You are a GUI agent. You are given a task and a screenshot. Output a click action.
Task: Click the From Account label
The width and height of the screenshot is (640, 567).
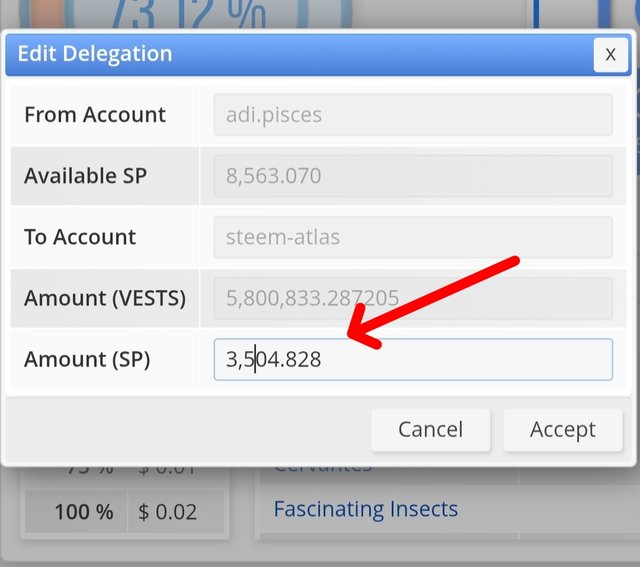[95, 115]
